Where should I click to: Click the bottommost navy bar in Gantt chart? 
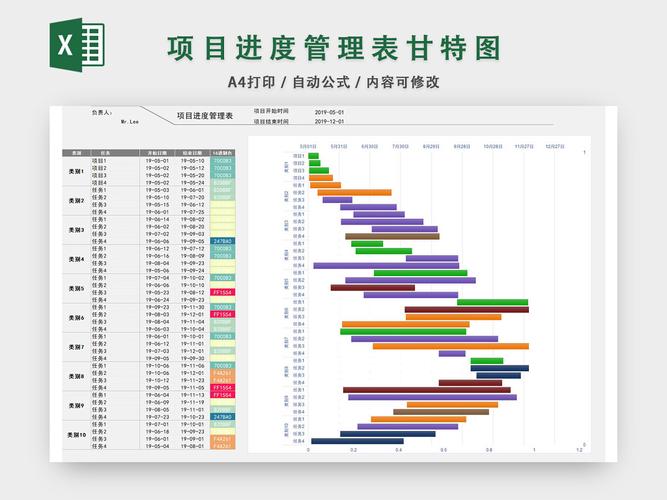357,441
